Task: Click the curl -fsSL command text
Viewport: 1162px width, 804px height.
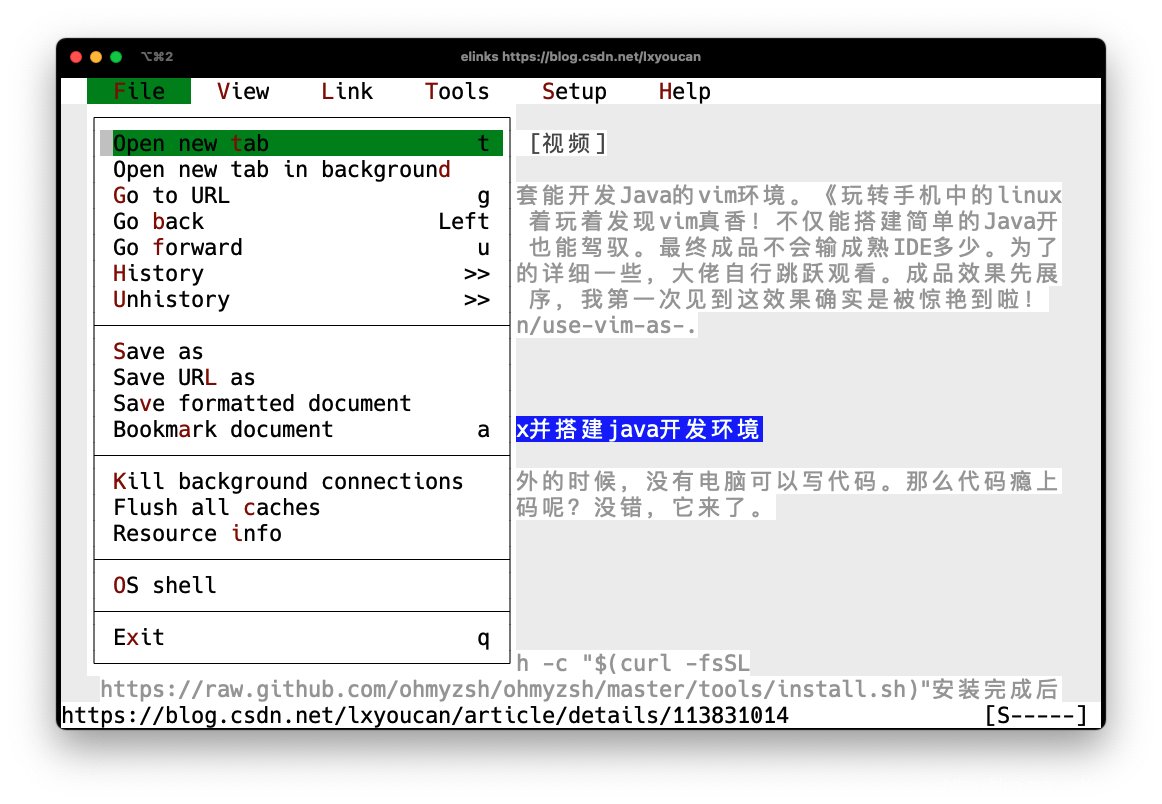Action: tap(634, 663)
